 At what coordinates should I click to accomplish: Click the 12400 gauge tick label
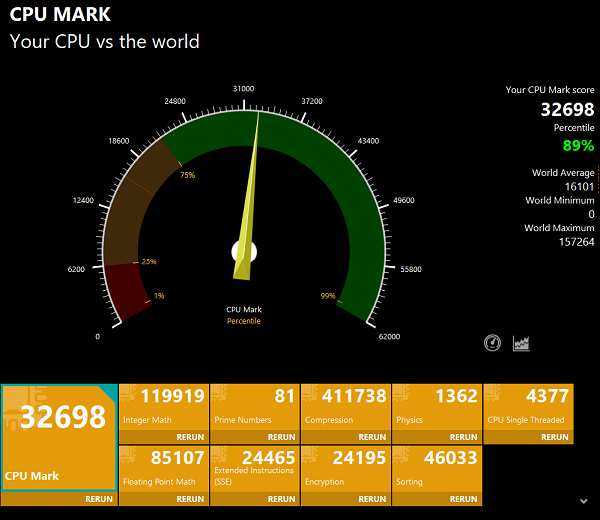83,201
